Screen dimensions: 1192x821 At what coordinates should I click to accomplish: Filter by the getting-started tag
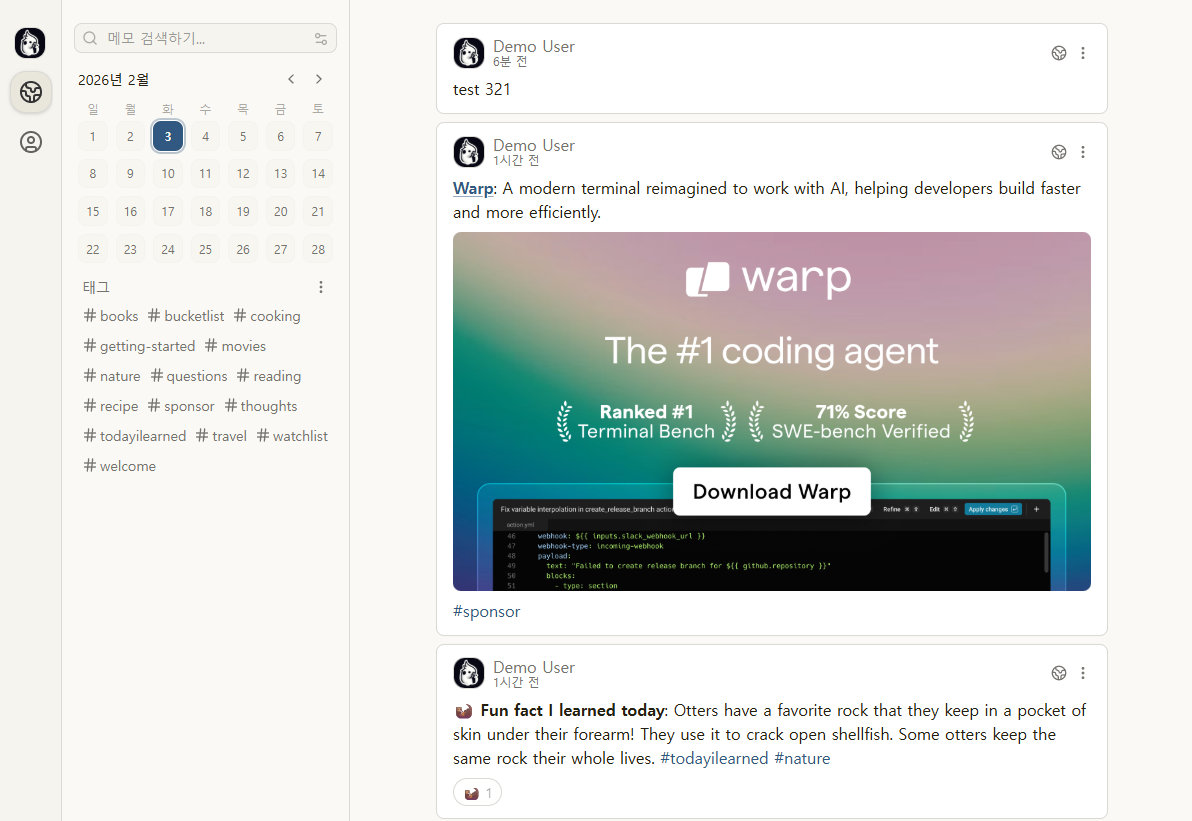139,346
